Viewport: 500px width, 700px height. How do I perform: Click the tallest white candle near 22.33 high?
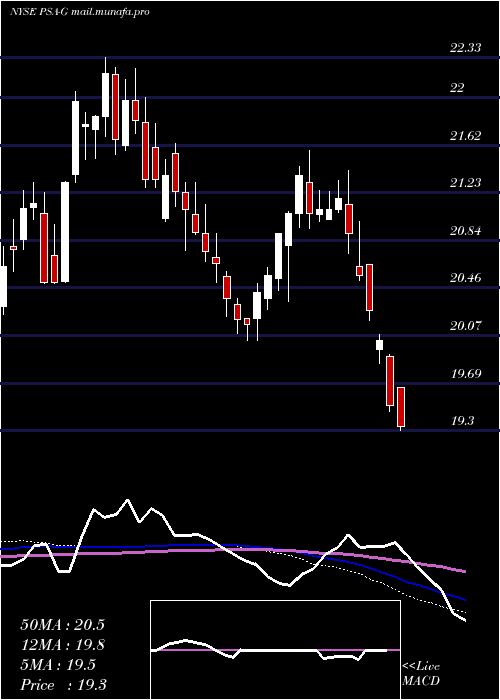coord(105,95)
